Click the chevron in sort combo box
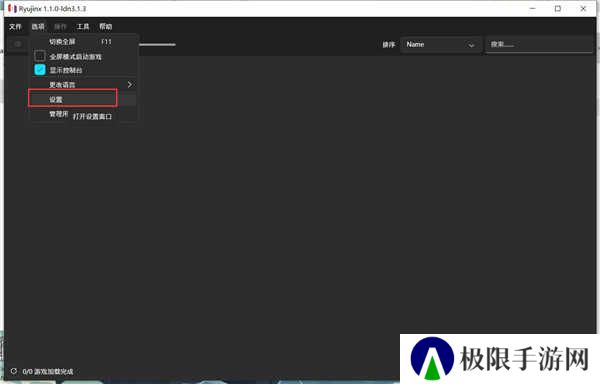This screenshot has height=384, width=600. 471,45
